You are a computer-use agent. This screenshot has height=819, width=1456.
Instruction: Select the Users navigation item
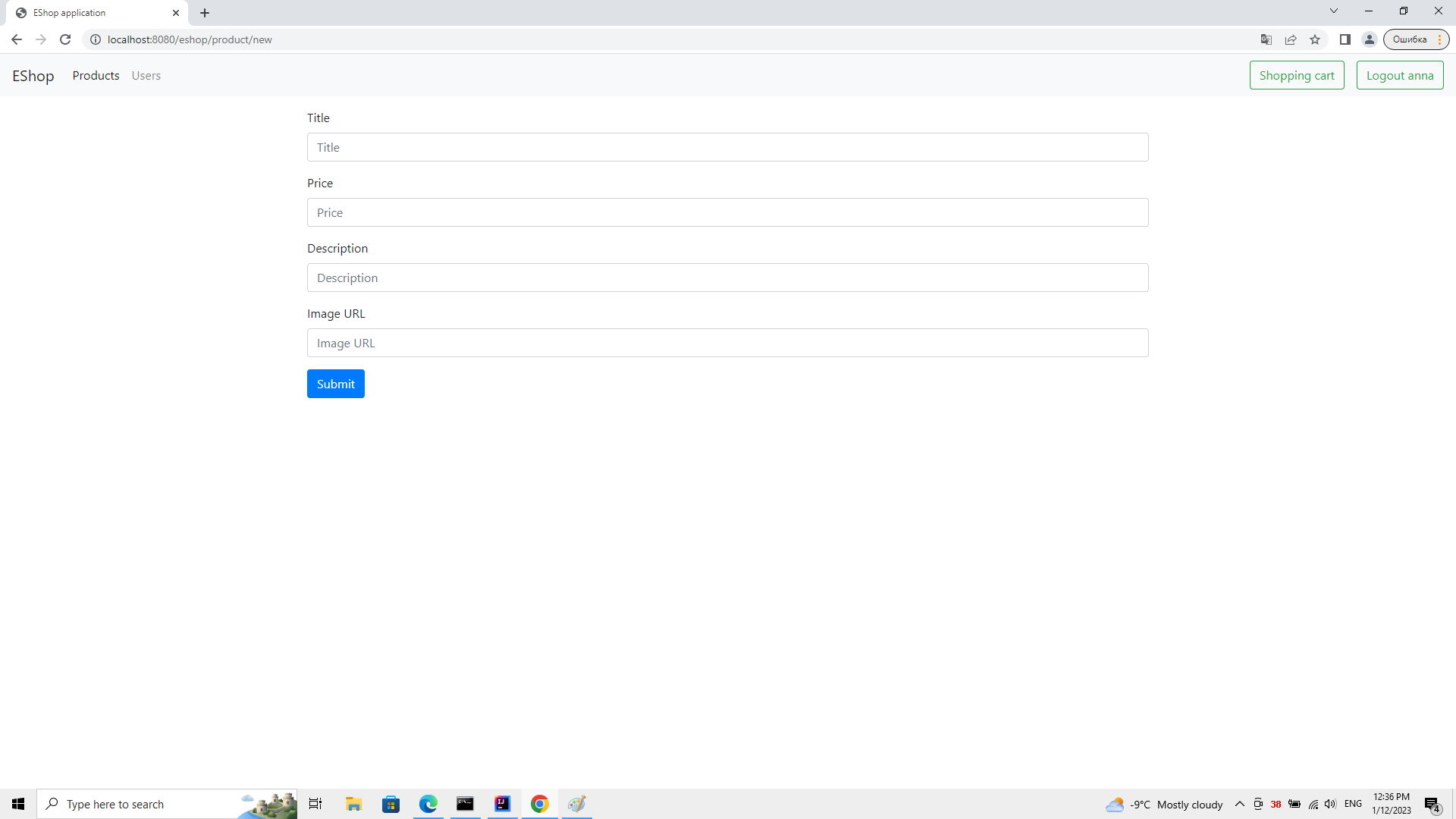pyautogui.click(x=146, y=75)
